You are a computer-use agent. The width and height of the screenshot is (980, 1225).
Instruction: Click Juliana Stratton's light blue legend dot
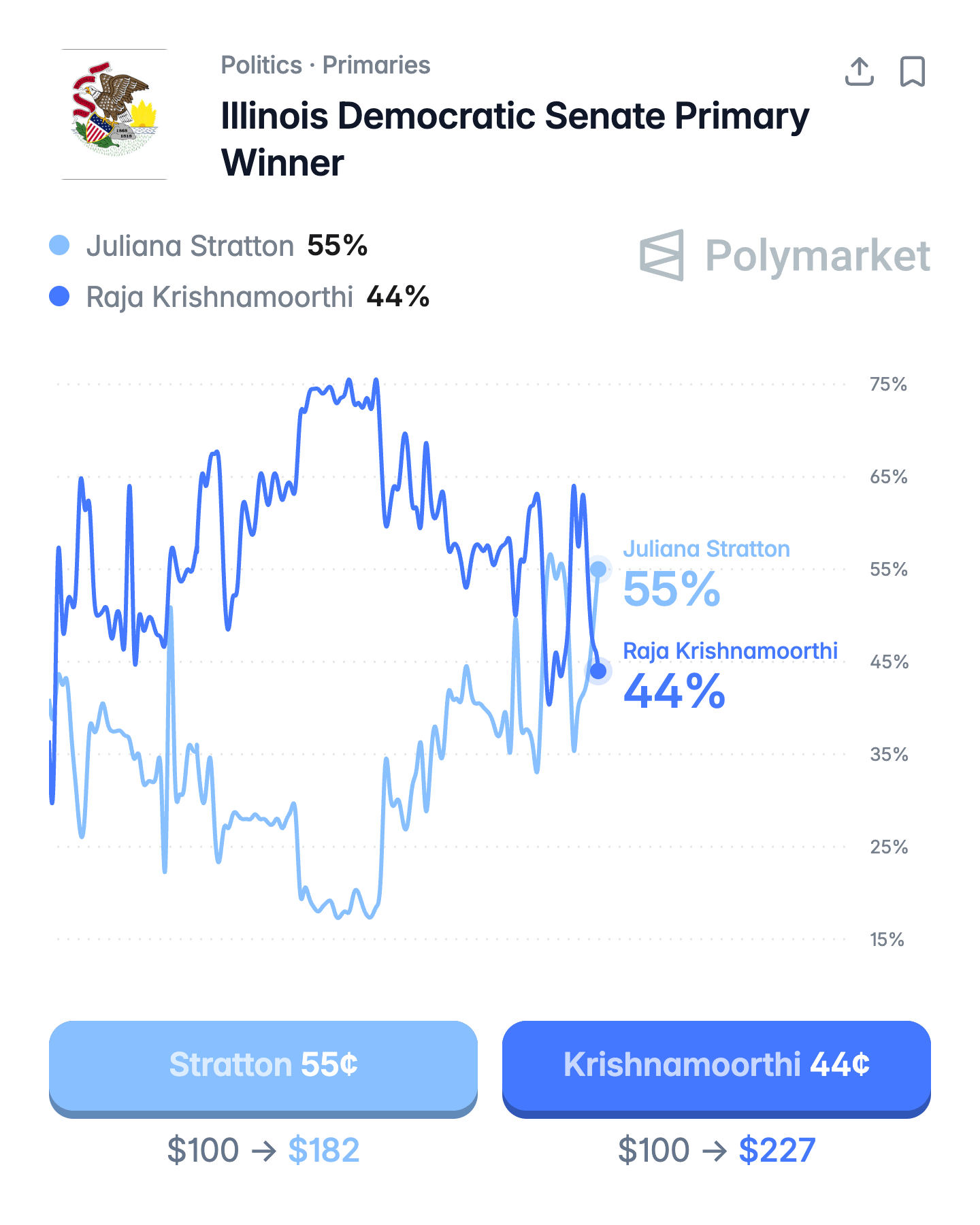pos(60,245)
